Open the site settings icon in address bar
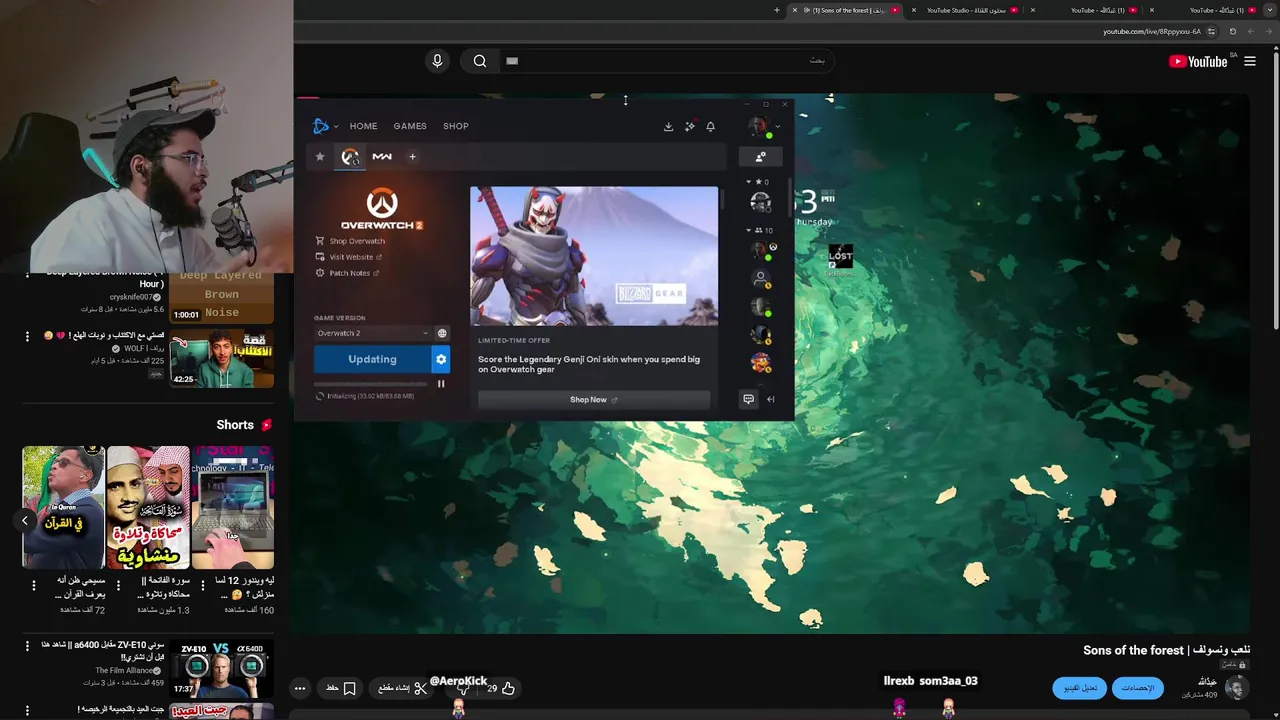This screenshot has width=1280, height=720. [x=1213, y=31]
